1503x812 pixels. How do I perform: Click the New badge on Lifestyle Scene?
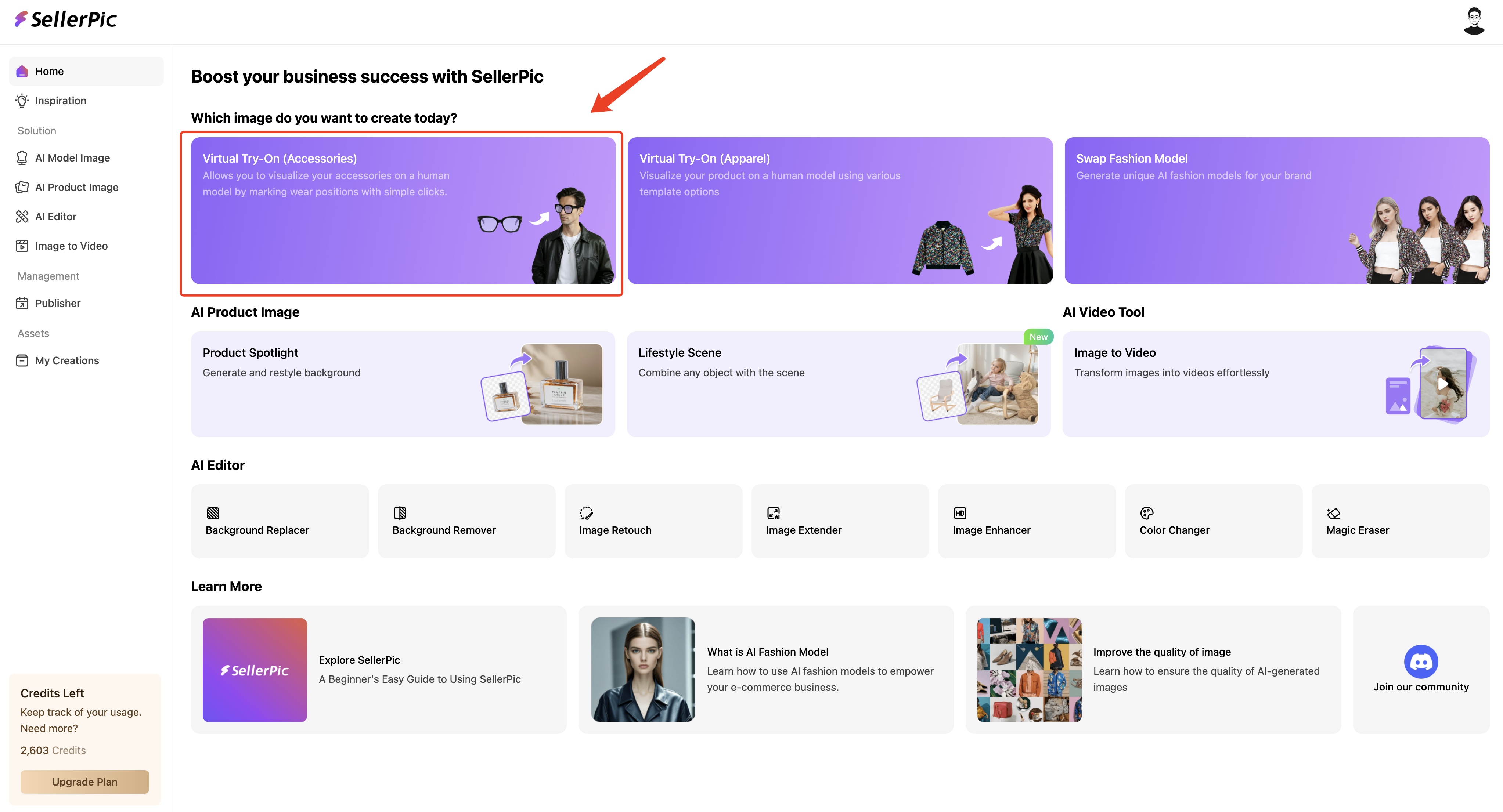(1038, 337)
